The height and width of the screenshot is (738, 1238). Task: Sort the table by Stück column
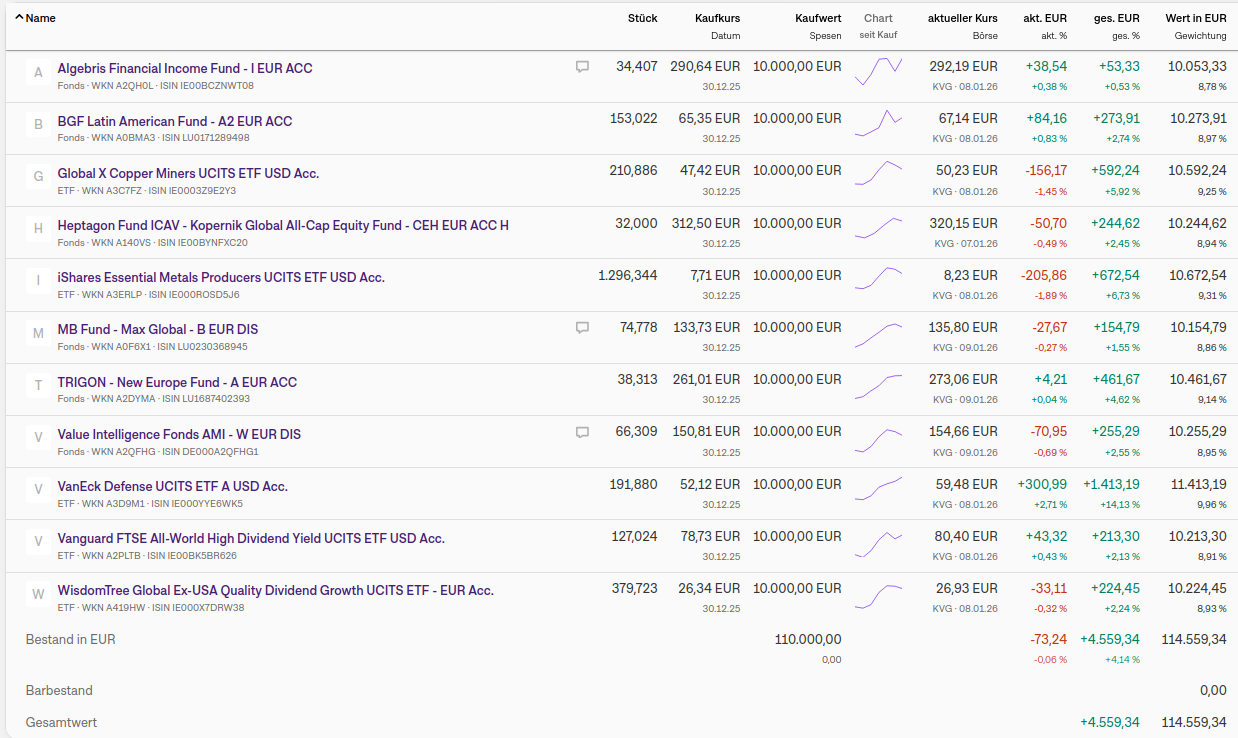[642, 18]
